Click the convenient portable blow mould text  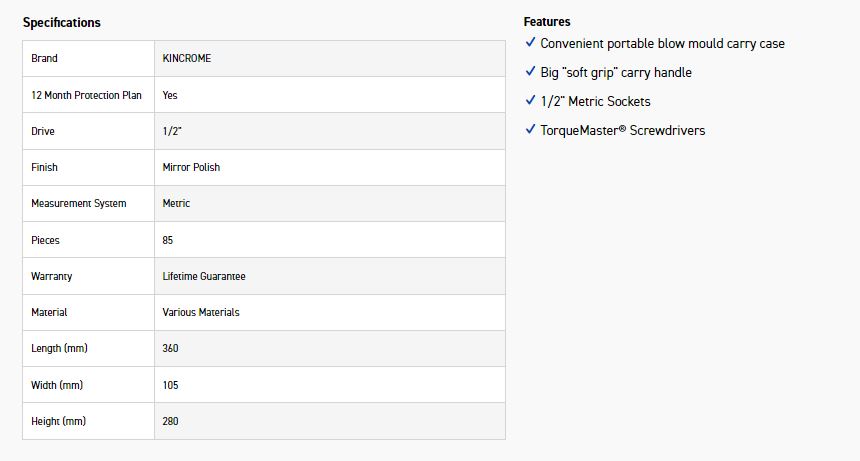(662, 43)
